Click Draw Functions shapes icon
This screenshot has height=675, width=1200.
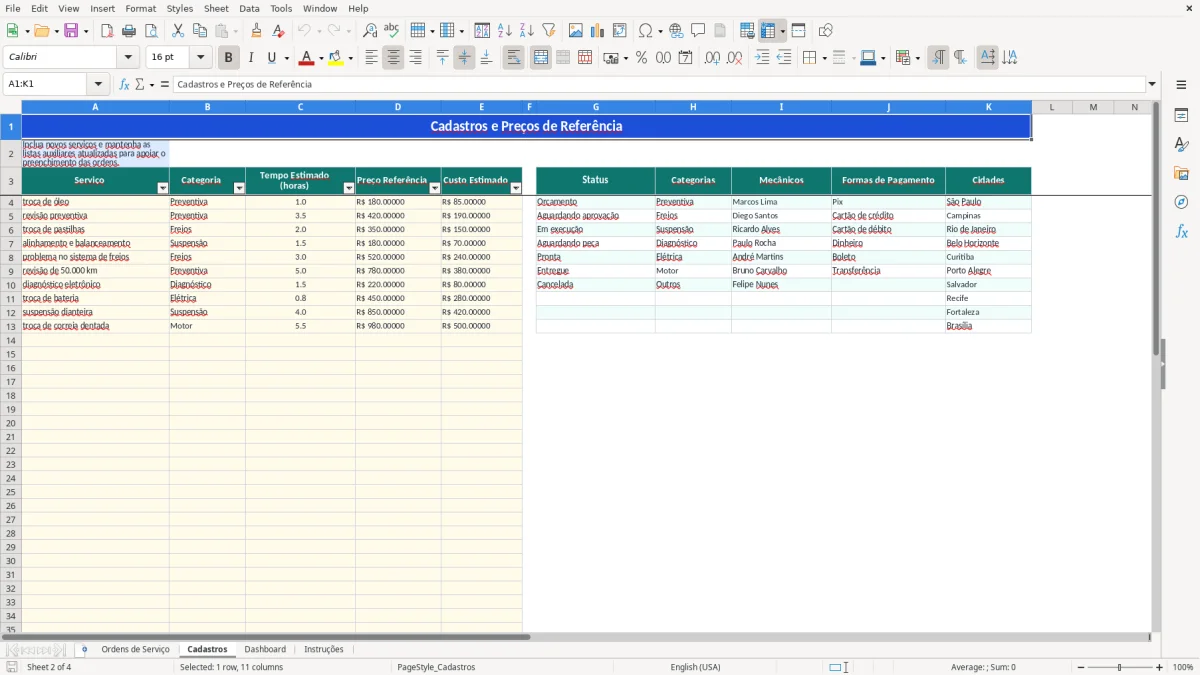click(x=826, y=31)
